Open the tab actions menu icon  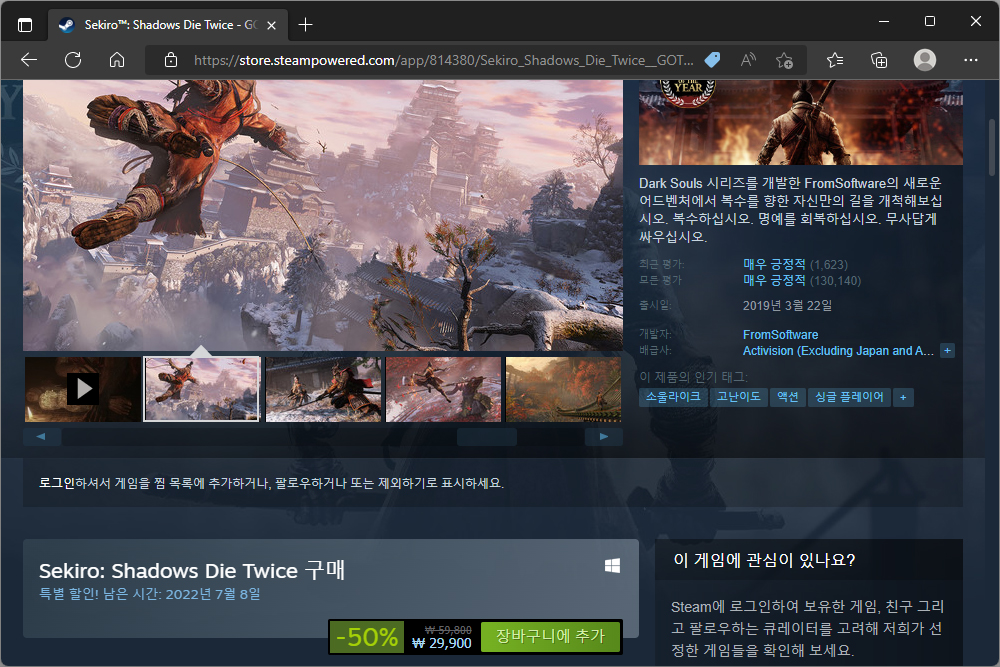point(25,25)
